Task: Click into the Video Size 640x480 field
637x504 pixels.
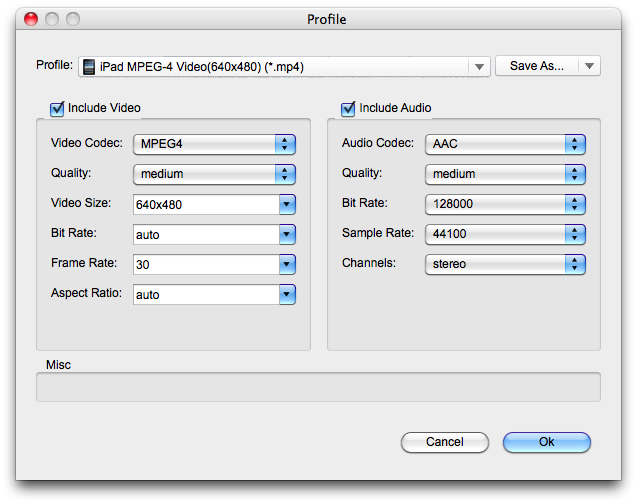Action: tap(206, 204)
